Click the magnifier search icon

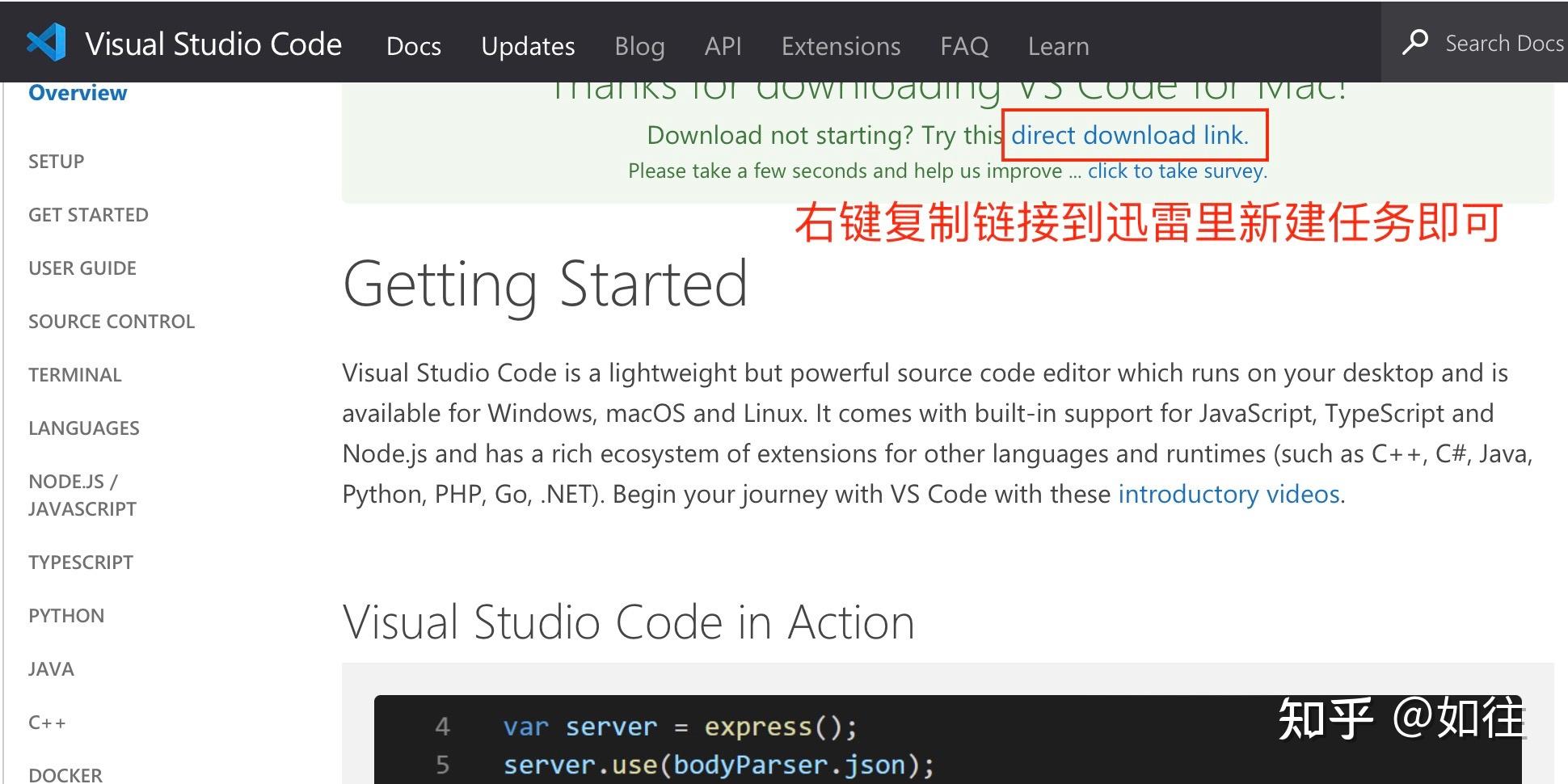(1414, 42)
